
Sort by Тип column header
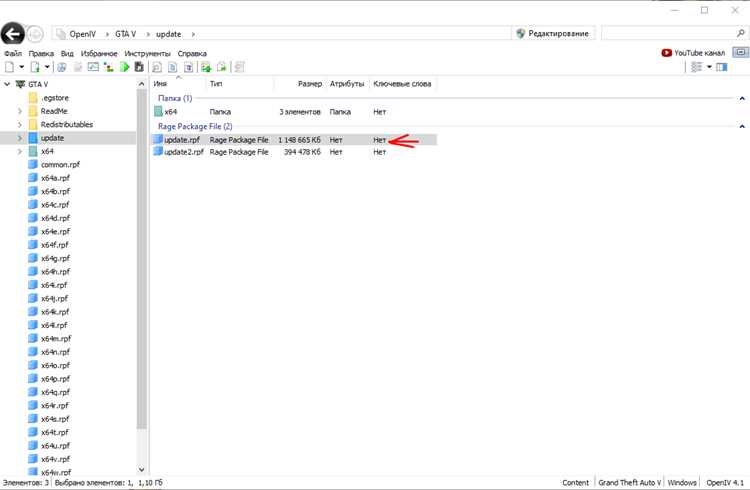click(x=240, y=84)
